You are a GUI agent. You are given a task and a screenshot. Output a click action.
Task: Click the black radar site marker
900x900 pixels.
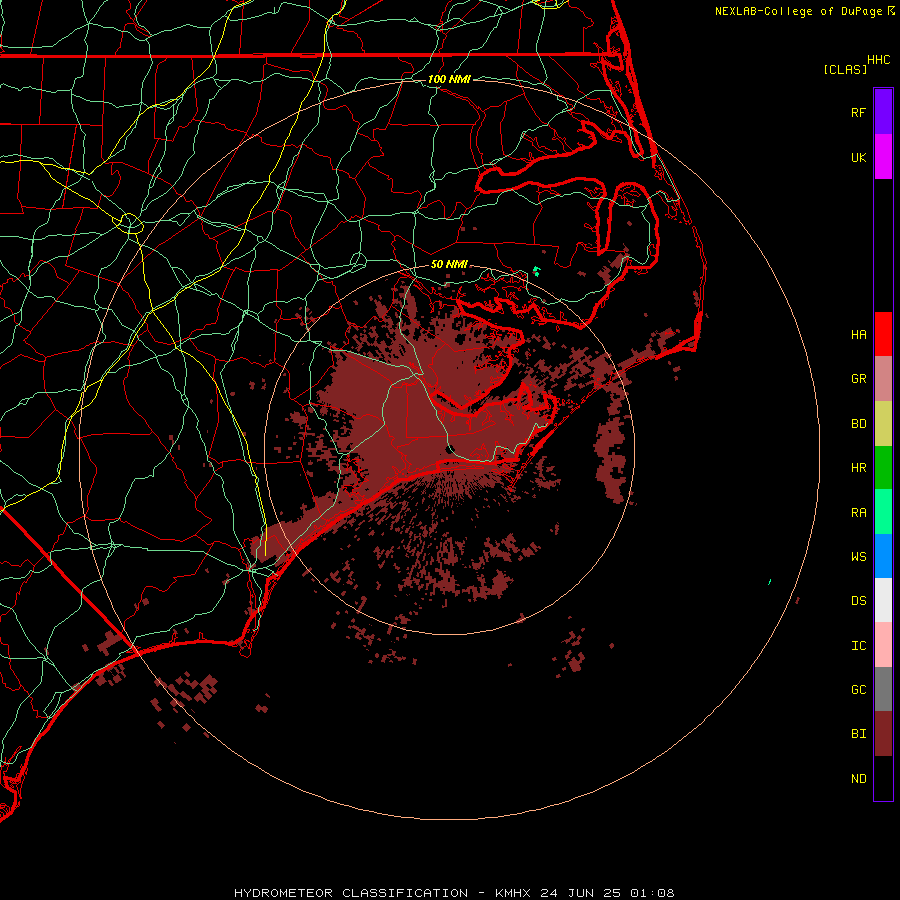tap(451, 449)
